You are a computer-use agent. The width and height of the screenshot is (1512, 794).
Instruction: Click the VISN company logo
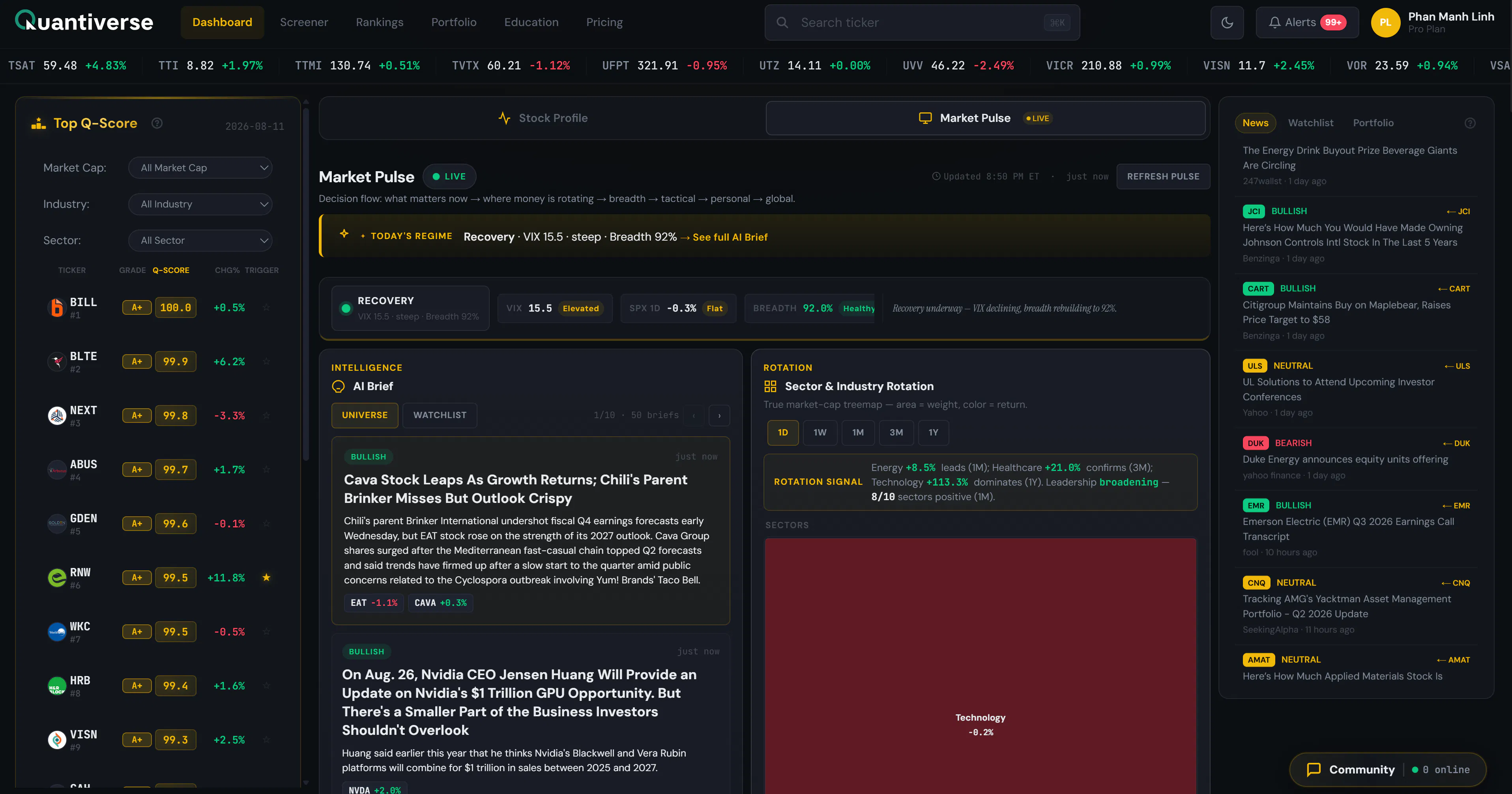point(57,740)
